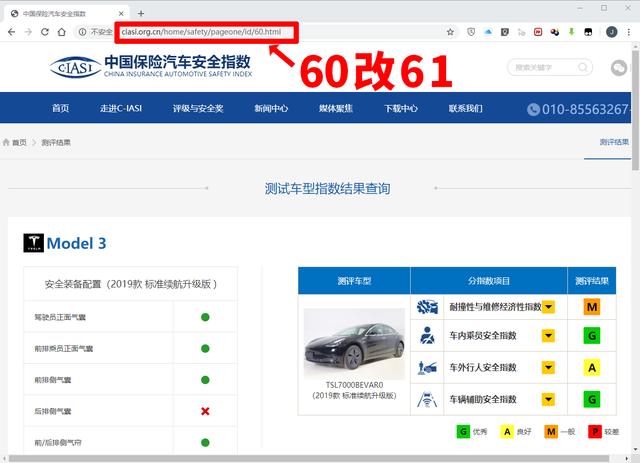
Task: Click the Model 3 title link
Action: pyautogui.click(x=76, y=243)
